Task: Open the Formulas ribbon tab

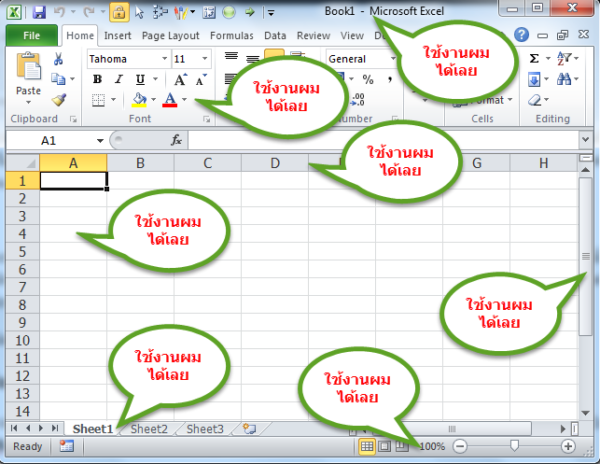Action: click(x=231, y=35)
